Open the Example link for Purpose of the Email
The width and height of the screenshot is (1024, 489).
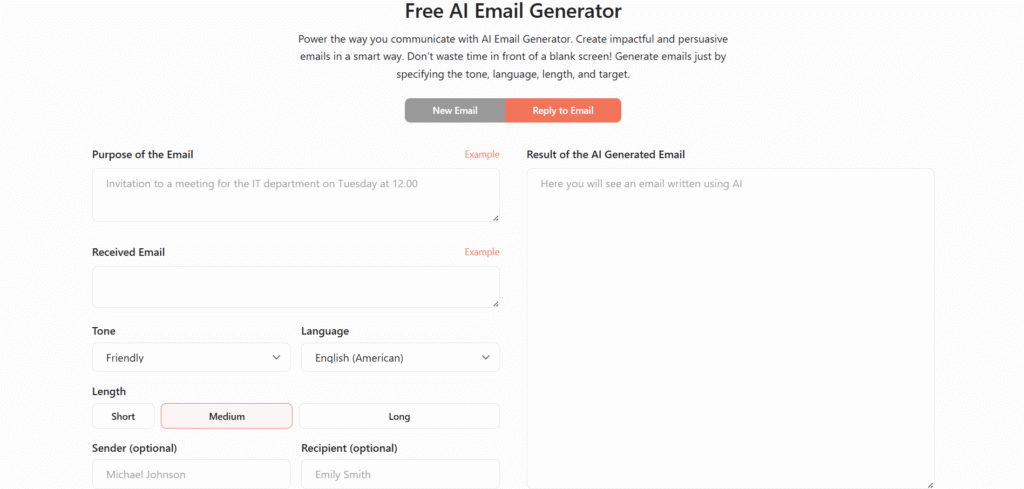point(481,155)
